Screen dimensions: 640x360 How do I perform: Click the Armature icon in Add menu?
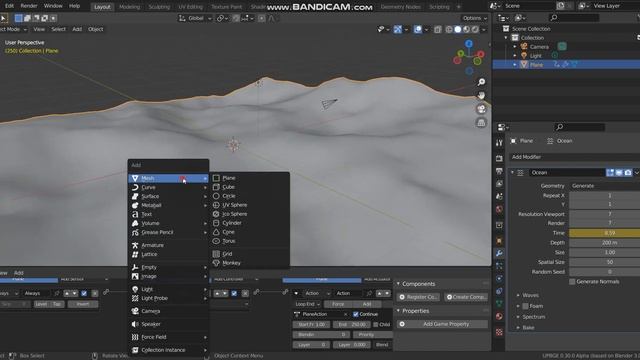coord(135,245)
